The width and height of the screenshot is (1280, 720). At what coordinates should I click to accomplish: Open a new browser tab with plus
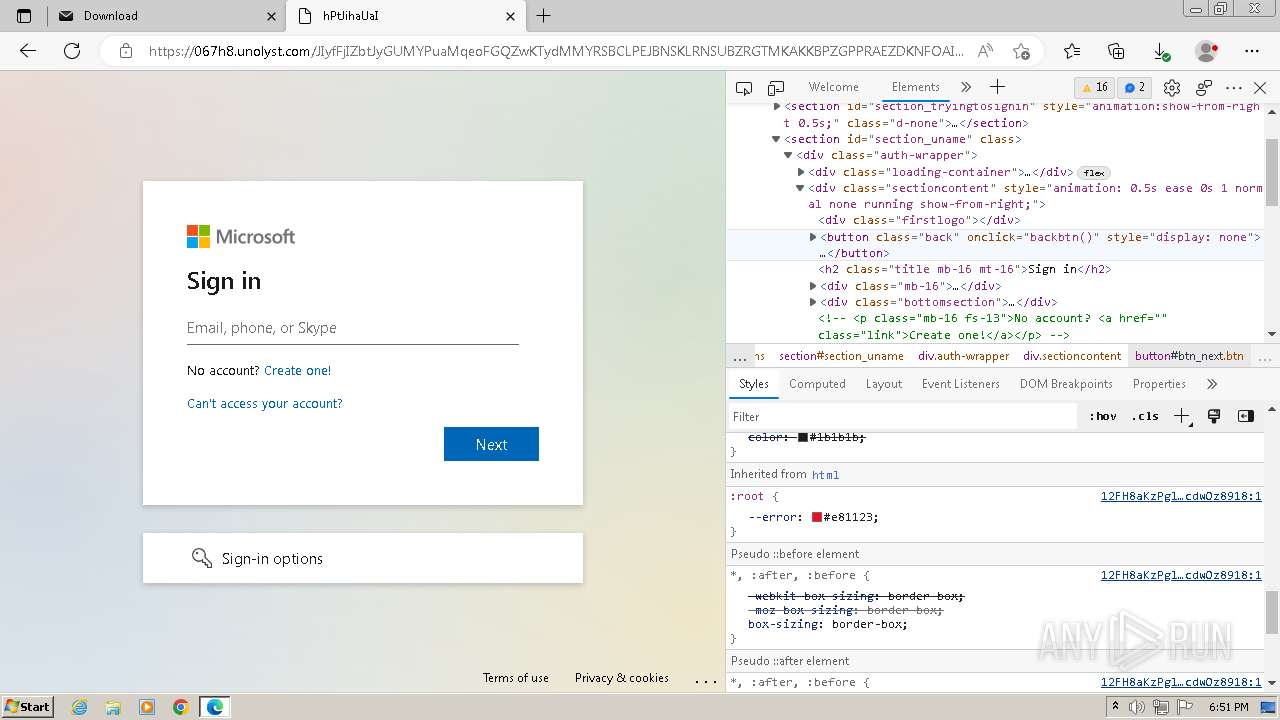point(544,16)
